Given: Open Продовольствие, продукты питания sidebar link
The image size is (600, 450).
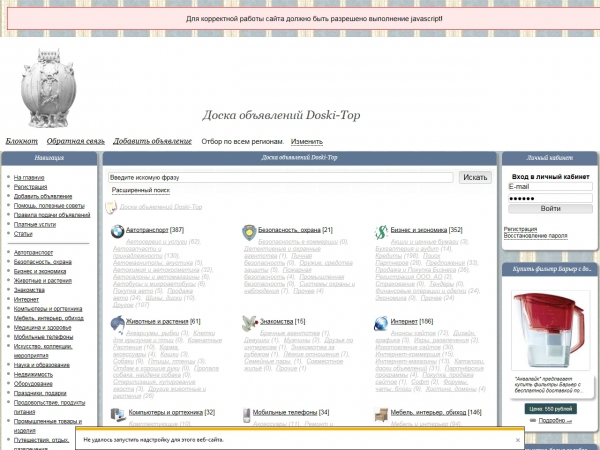Looking at the screenshot, I should [49, 407].
